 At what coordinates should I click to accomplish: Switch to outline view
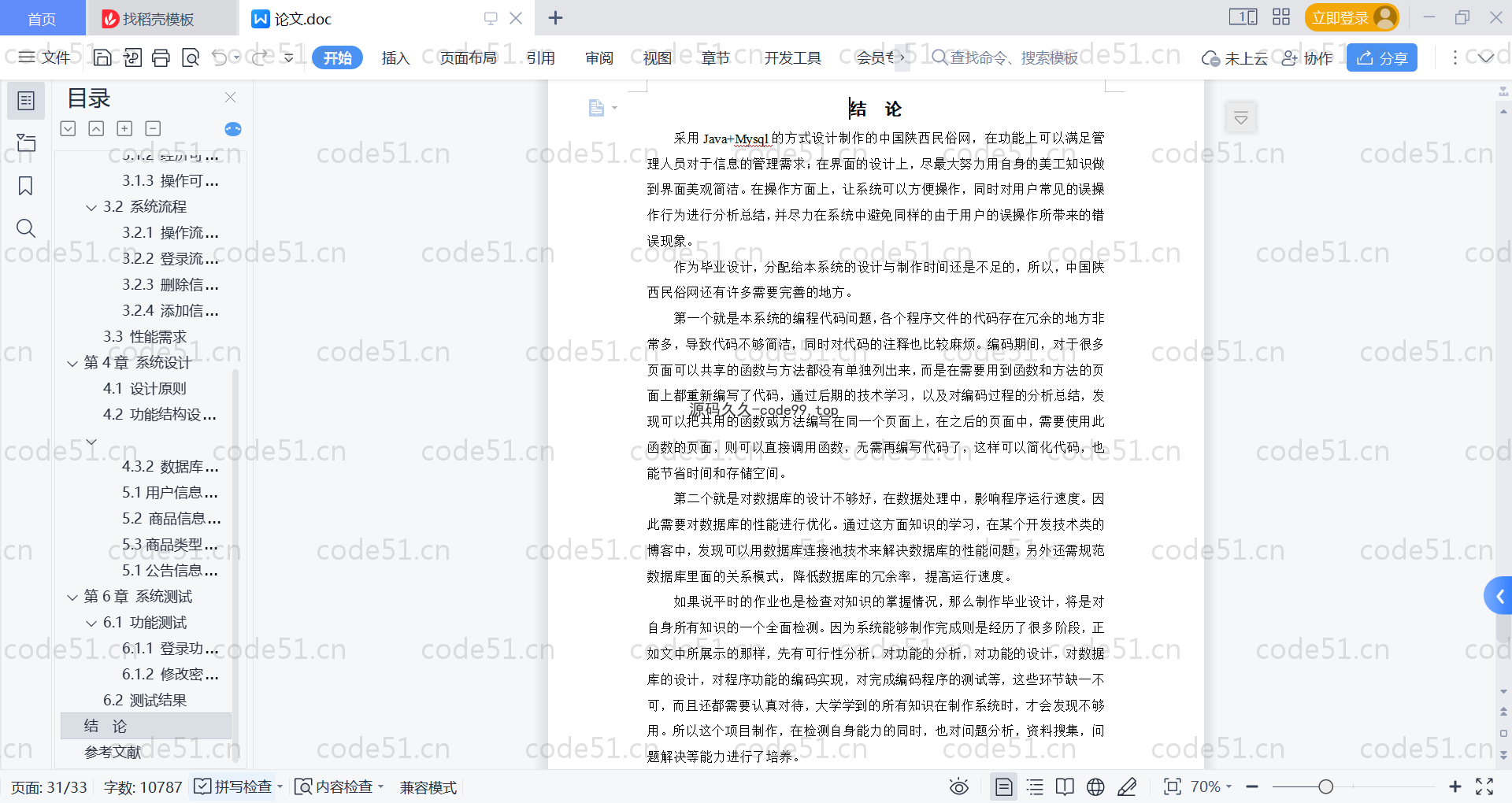pos(1036,786)
